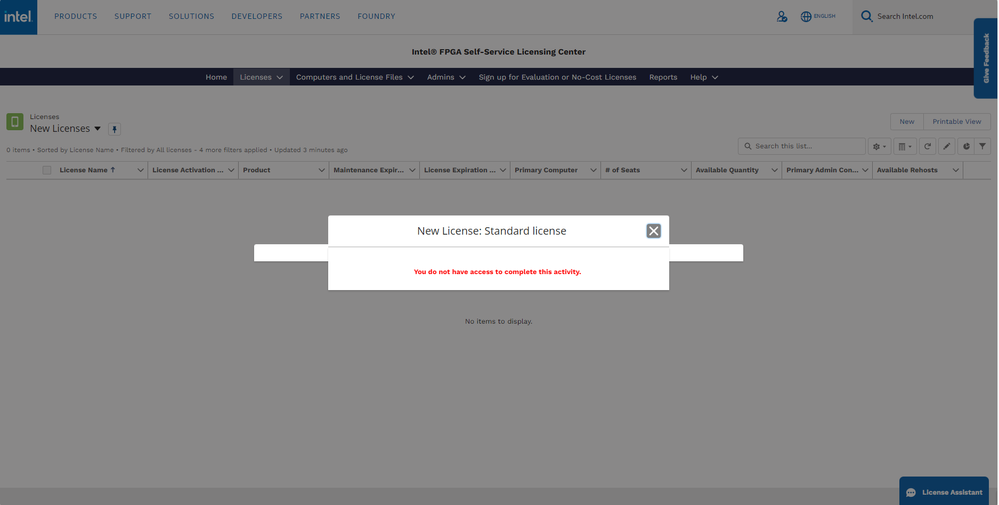
Task: Sort by Primary Computer column header
Action: [546, 170]
